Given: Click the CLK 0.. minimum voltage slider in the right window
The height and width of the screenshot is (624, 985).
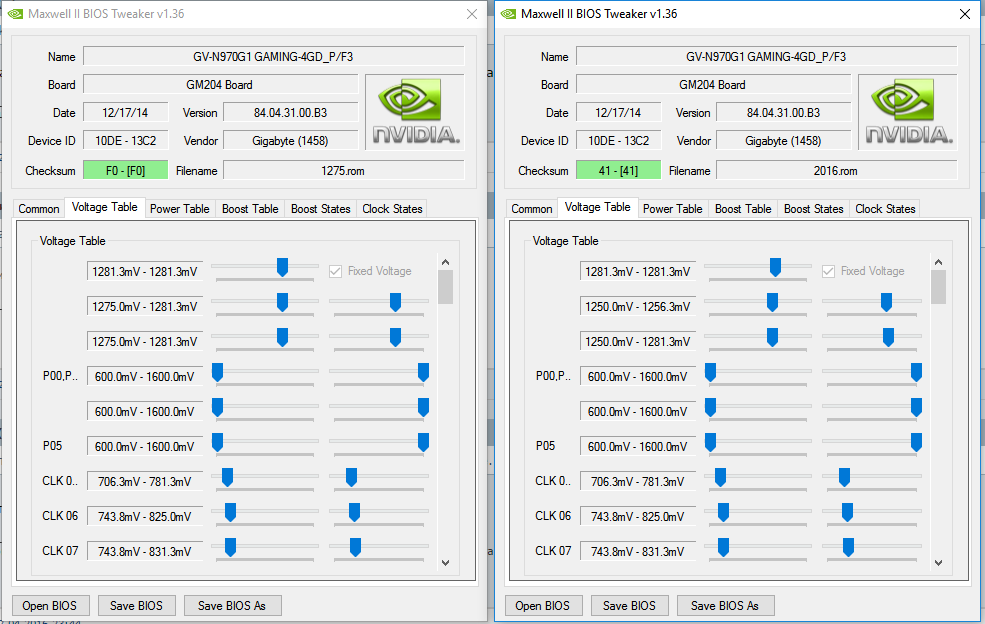Looking at the screenshot, I should pyautogui.click(x=721, y=478).
